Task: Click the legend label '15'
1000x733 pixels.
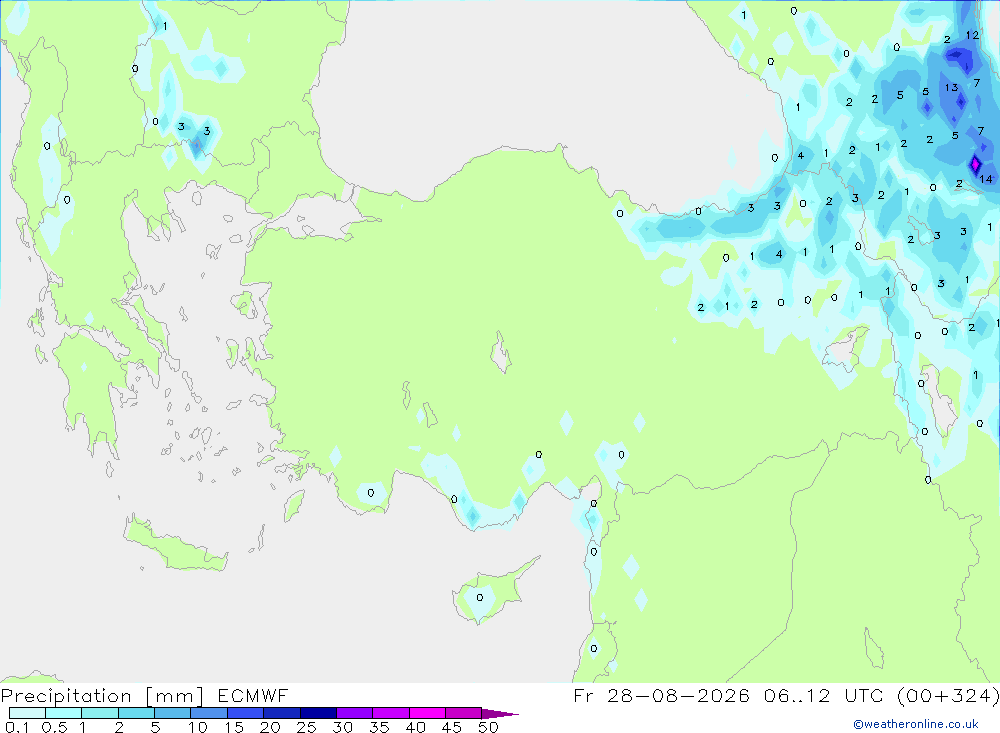Action: pos(234,727)
